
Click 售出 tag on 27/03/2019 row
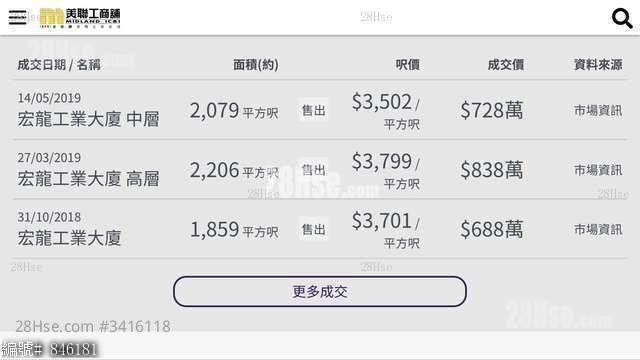click(x=313, y=170)
